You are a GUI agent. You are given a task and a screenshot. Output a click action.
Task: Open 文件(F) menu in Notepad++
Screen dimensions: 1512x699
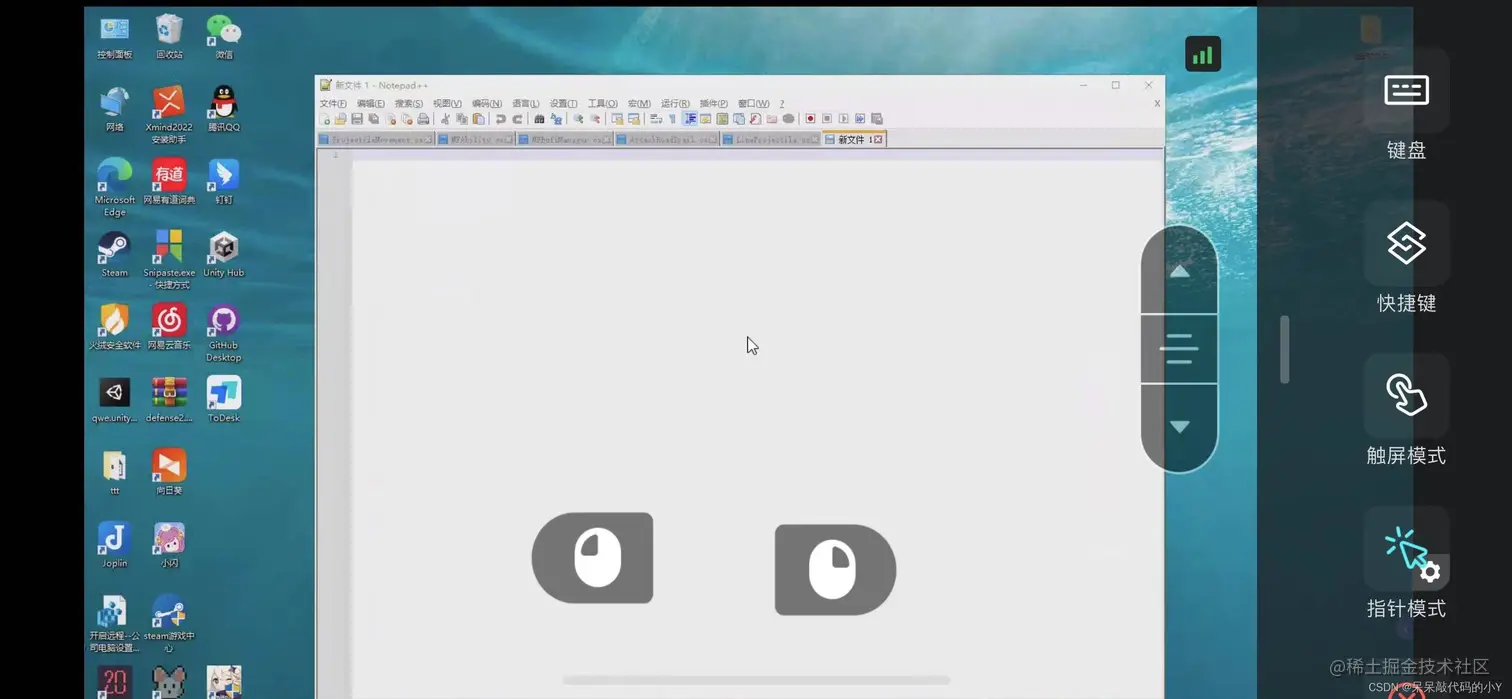coord(333,104)
